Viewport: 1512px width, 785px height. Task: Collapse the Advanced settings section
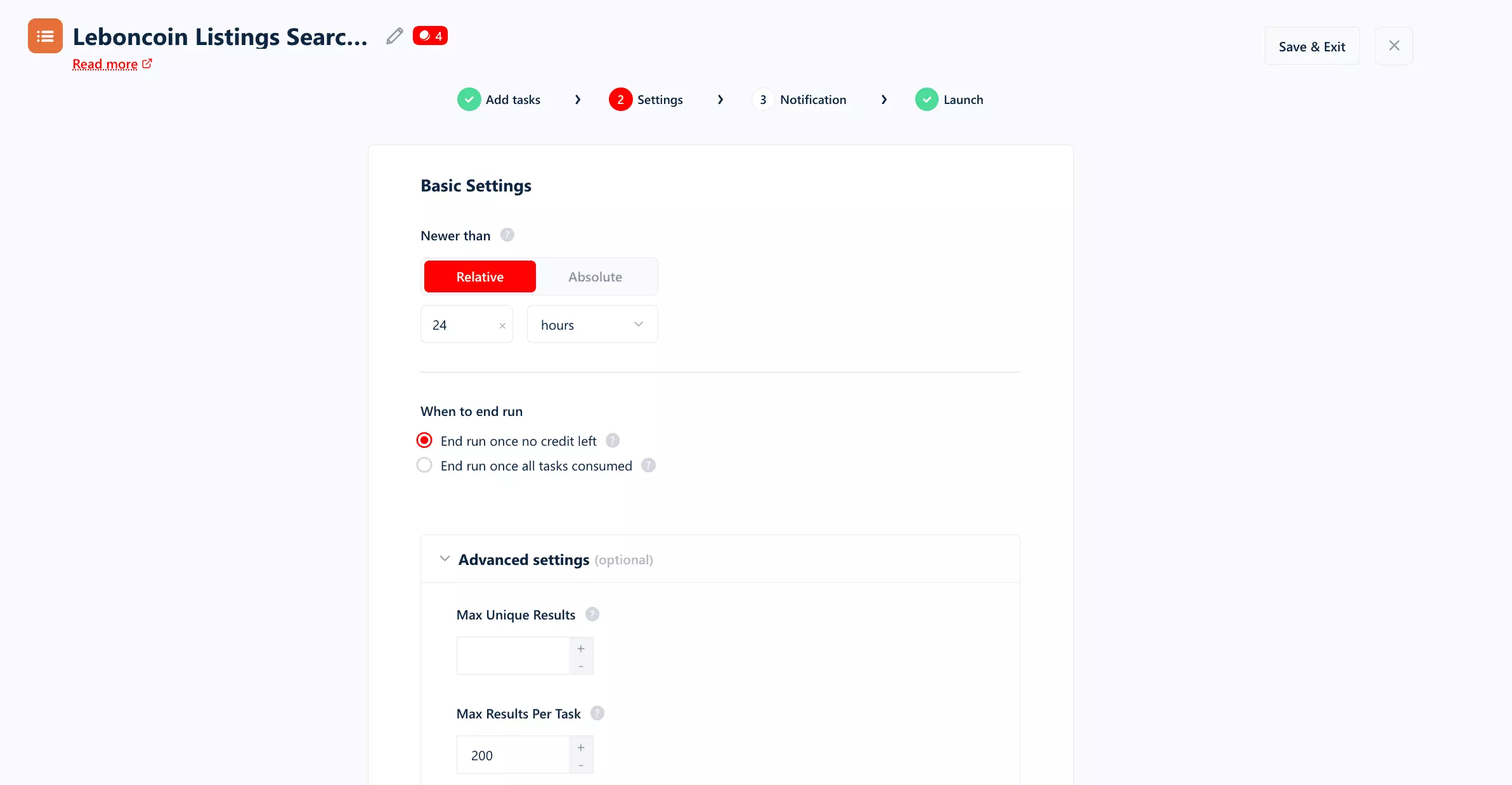(x=445, y=559)
